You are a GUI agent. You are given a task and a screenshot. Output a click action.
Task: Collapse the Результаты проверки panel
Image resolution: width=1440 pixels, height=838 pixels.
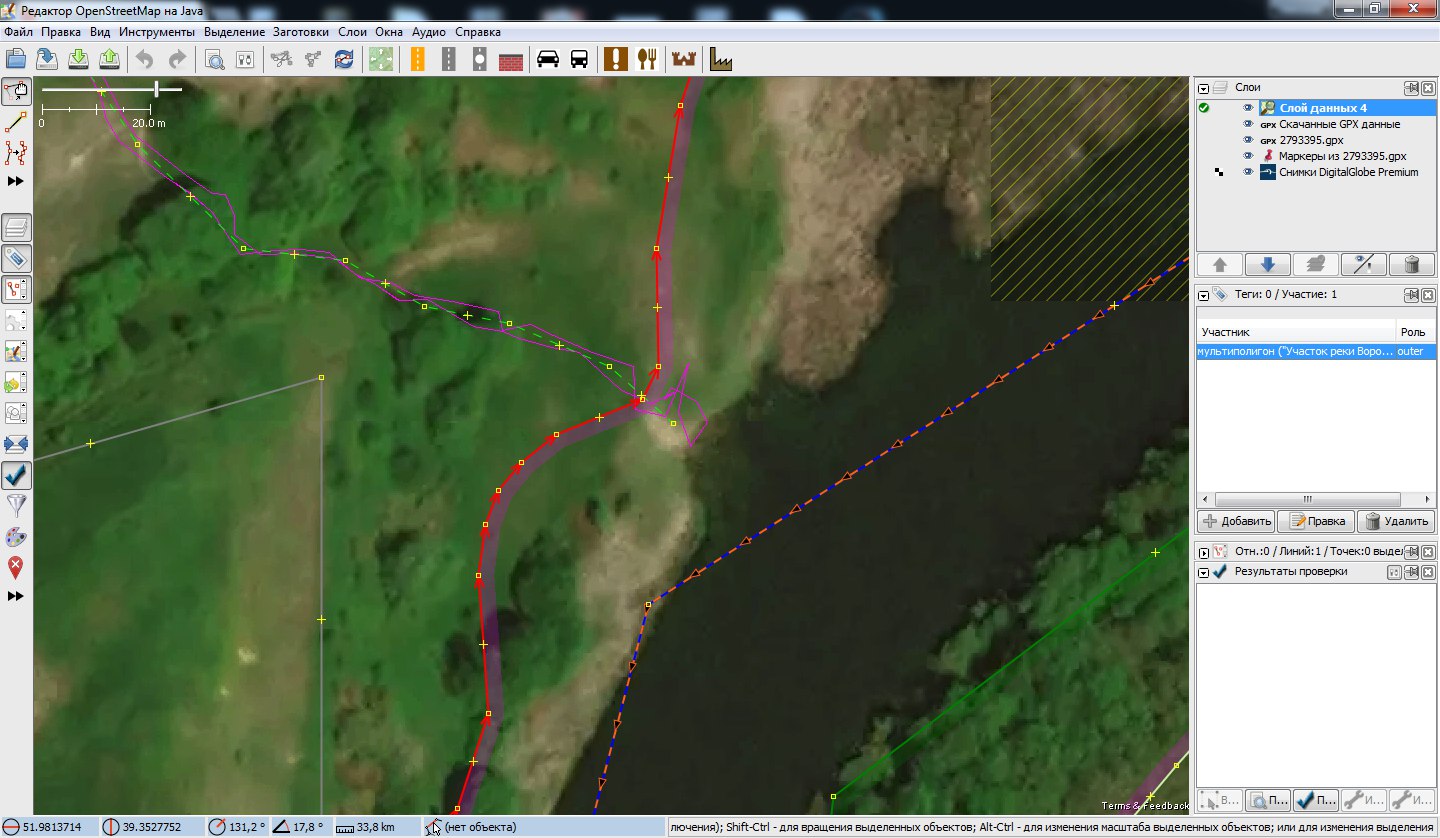(1204, 572)
